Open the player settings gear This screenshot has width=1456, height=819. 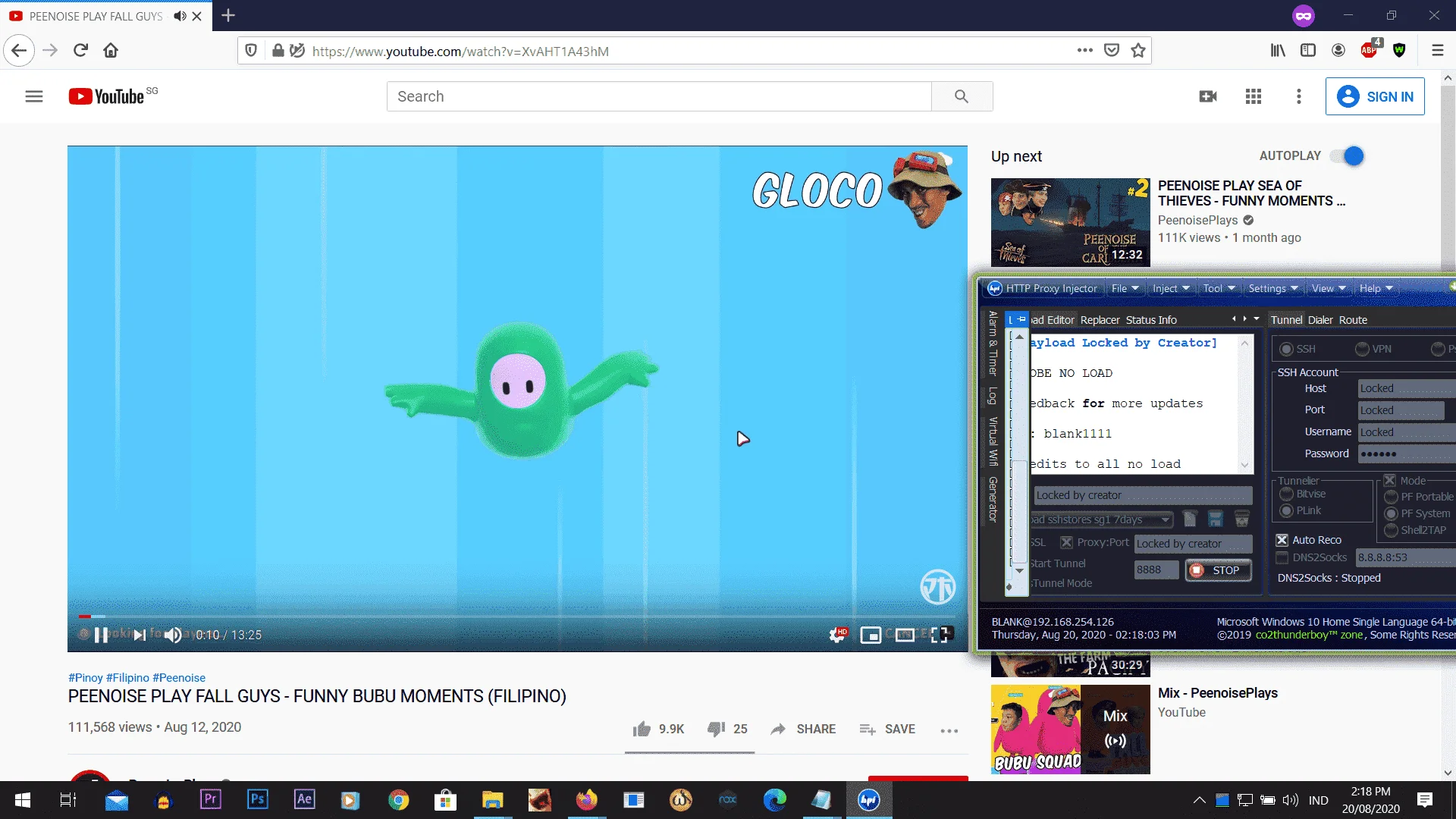pyautogui.click(x=837, y=635)
